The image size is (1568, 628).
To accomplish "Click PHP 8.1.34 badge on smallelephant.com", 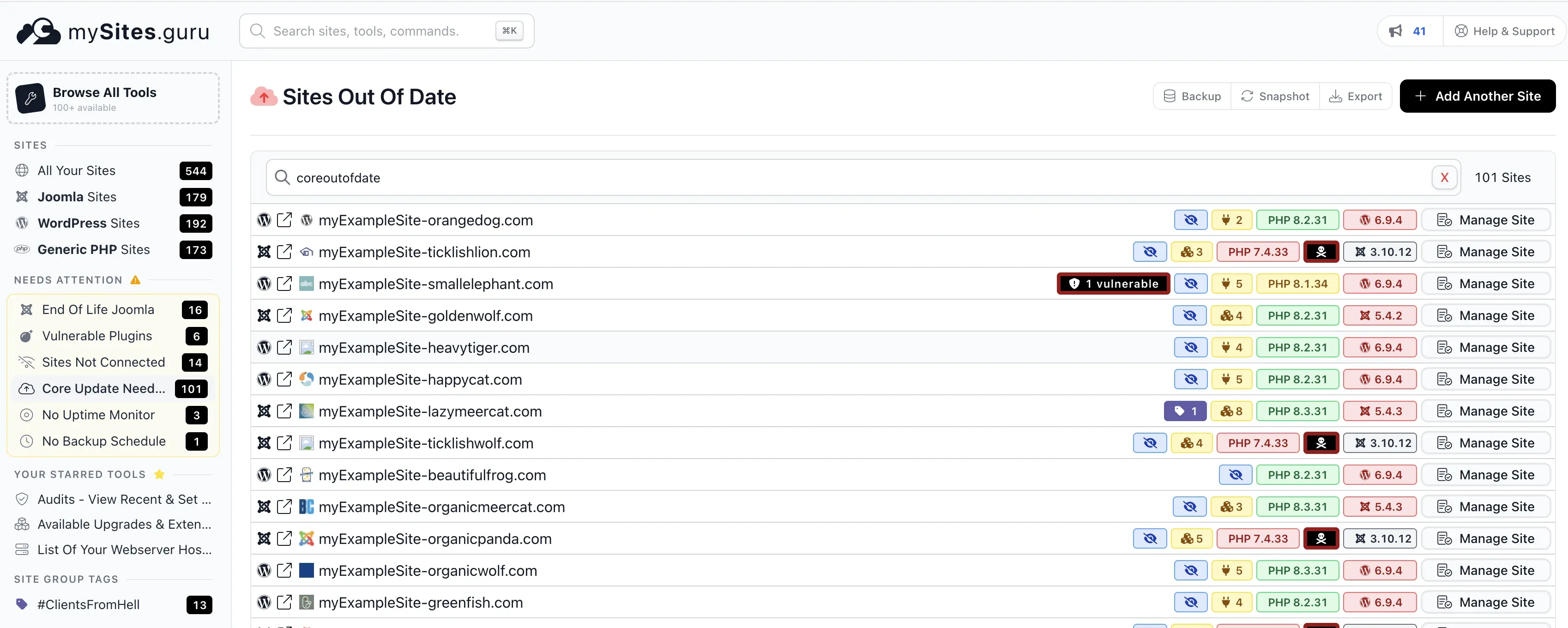I will (1297, 284).
